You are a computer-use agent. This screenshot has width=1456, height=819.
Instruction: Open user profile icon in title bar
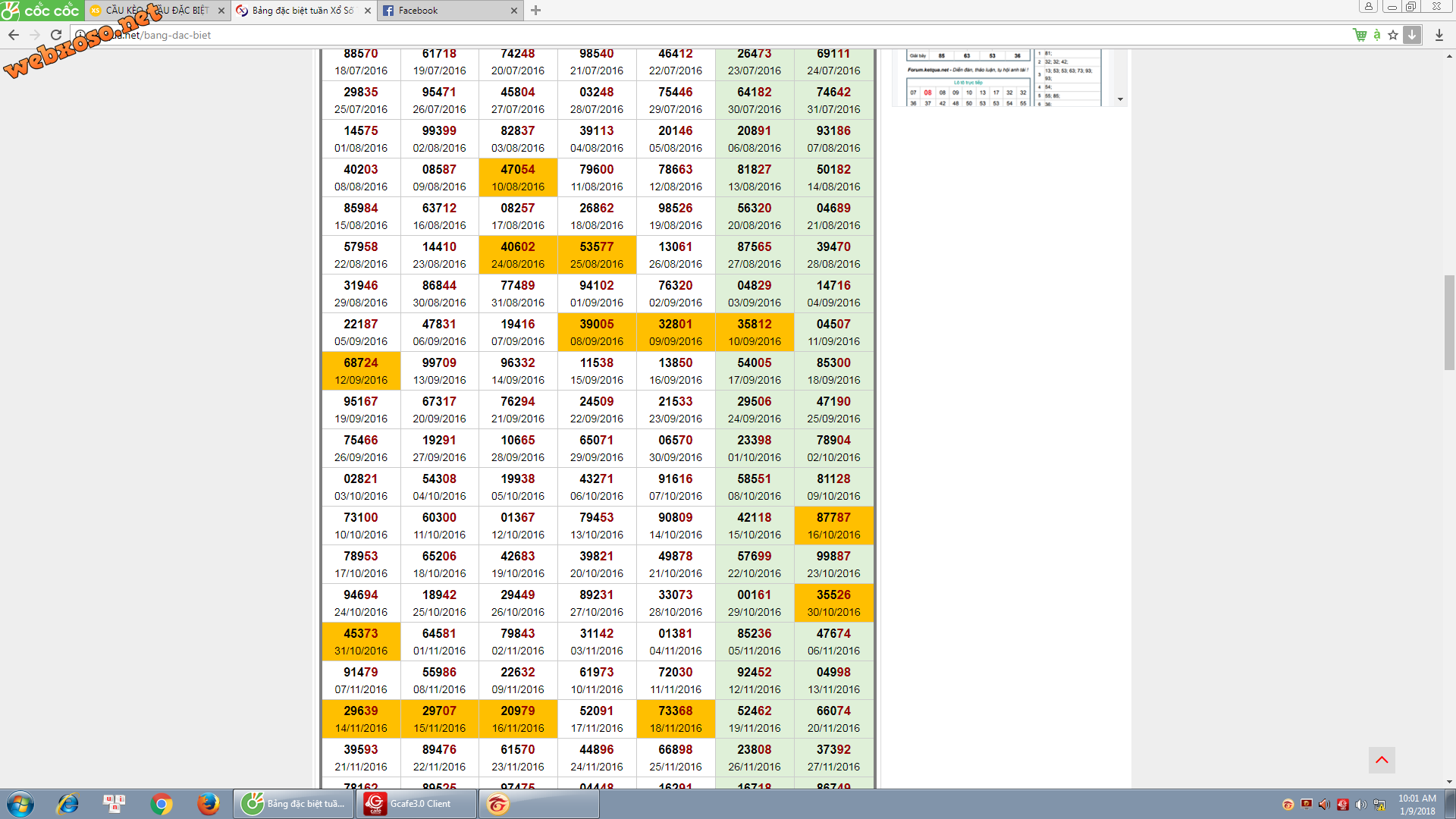1368,7
